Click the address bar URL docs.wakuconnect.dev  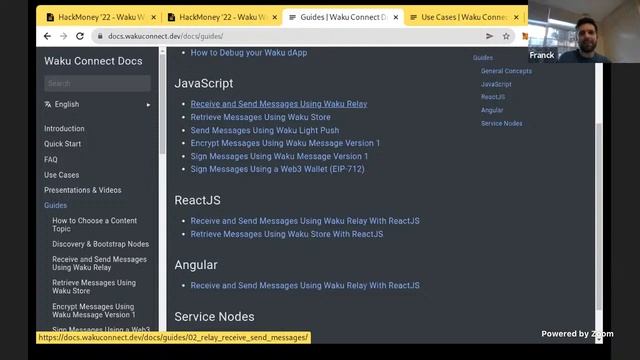pyautogui.click(x=165, y=36)
